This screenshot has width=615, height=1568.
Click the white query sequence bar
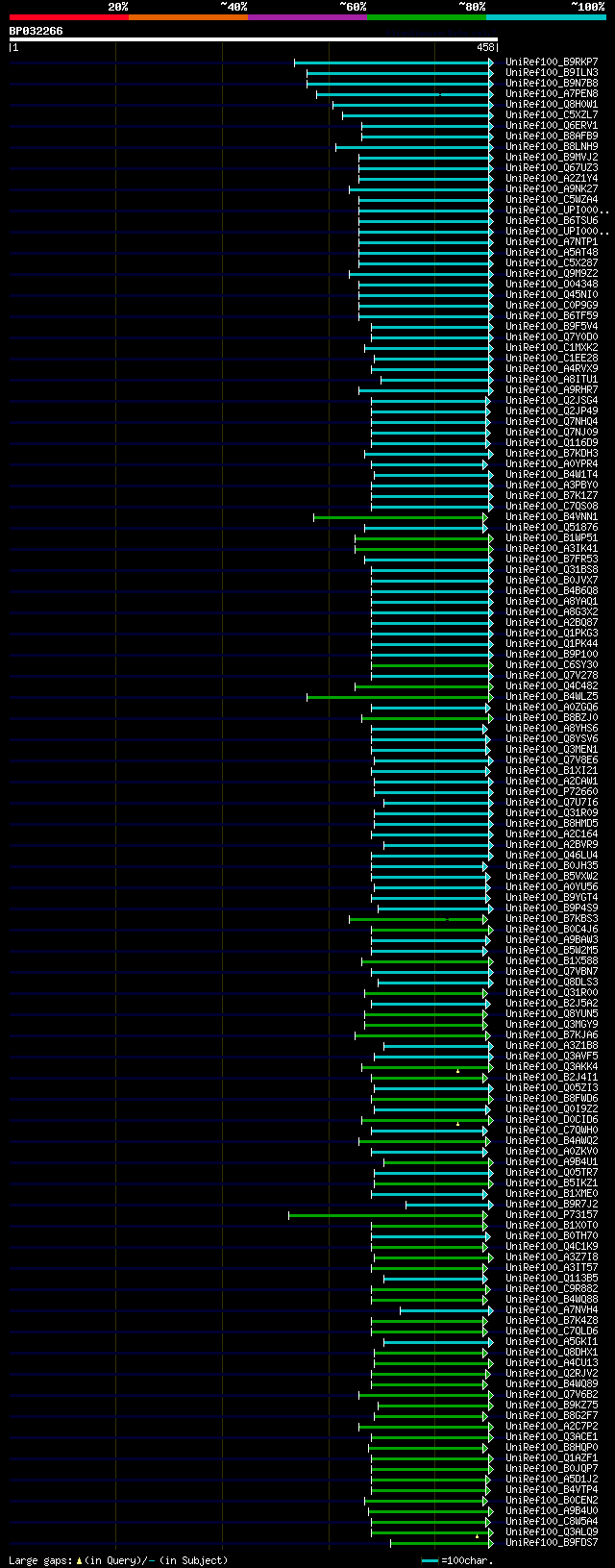pyautogui.click(x=254, y=39)
